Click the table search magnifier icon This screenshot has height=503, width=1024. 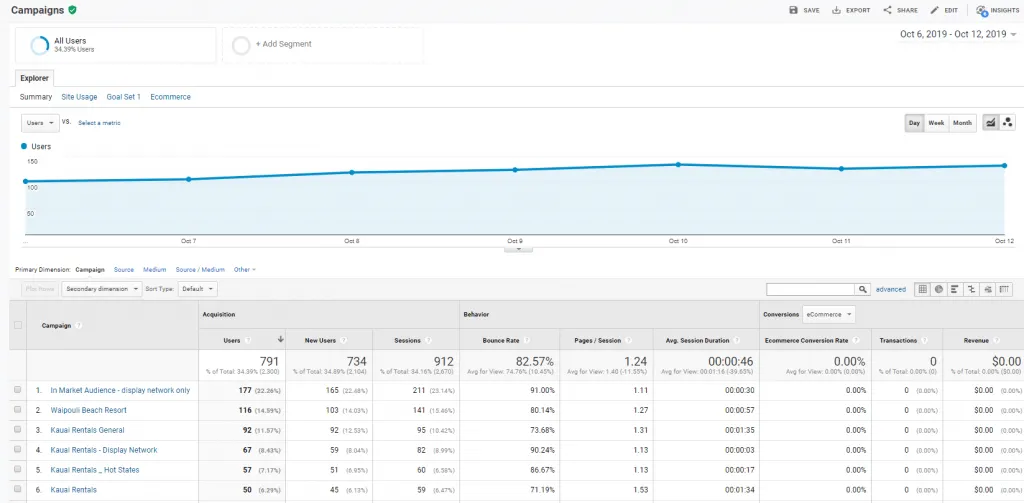coord(863,289)
